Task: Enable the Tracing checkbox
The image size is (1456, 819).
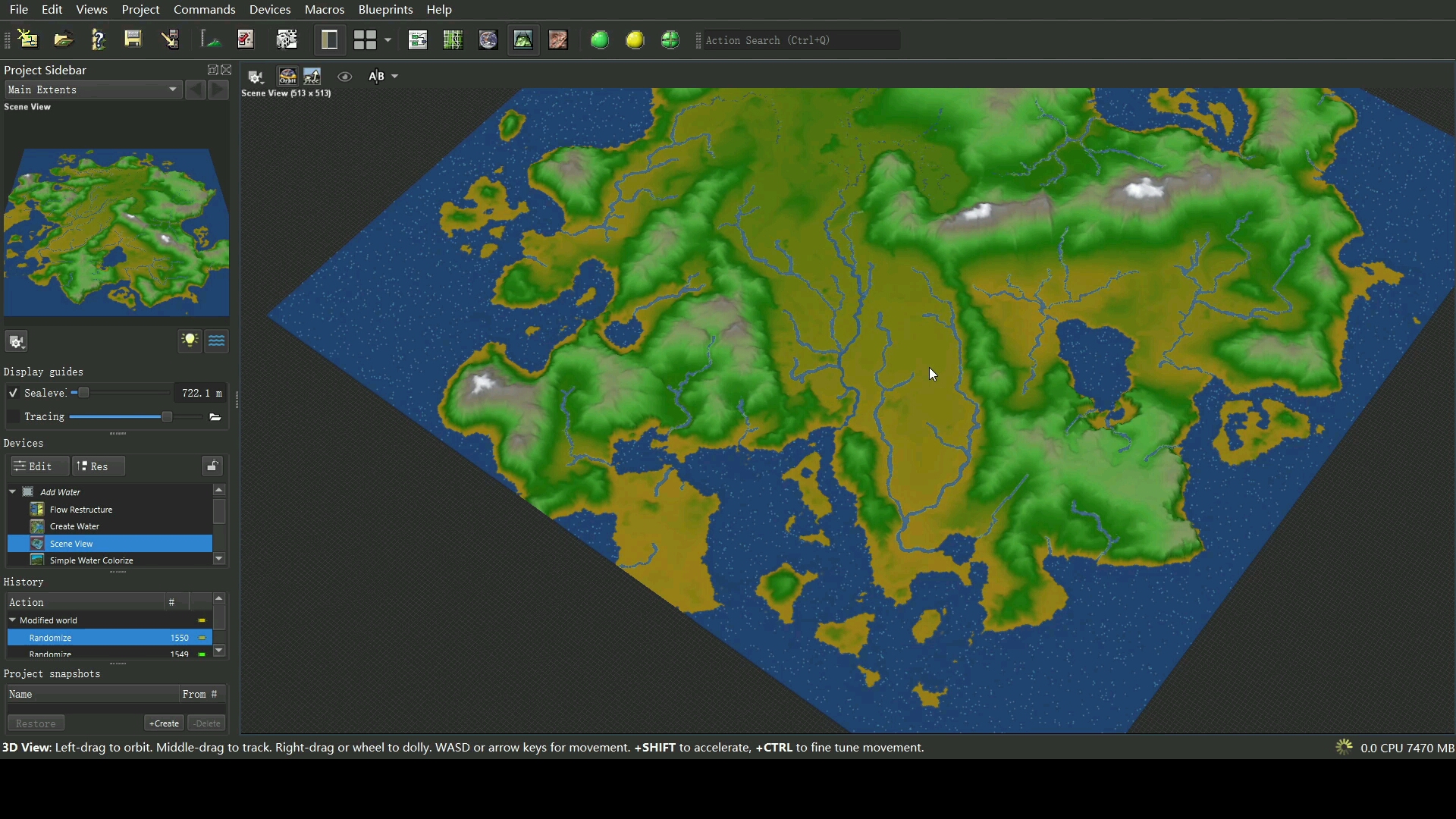Action: coord(13,416)
